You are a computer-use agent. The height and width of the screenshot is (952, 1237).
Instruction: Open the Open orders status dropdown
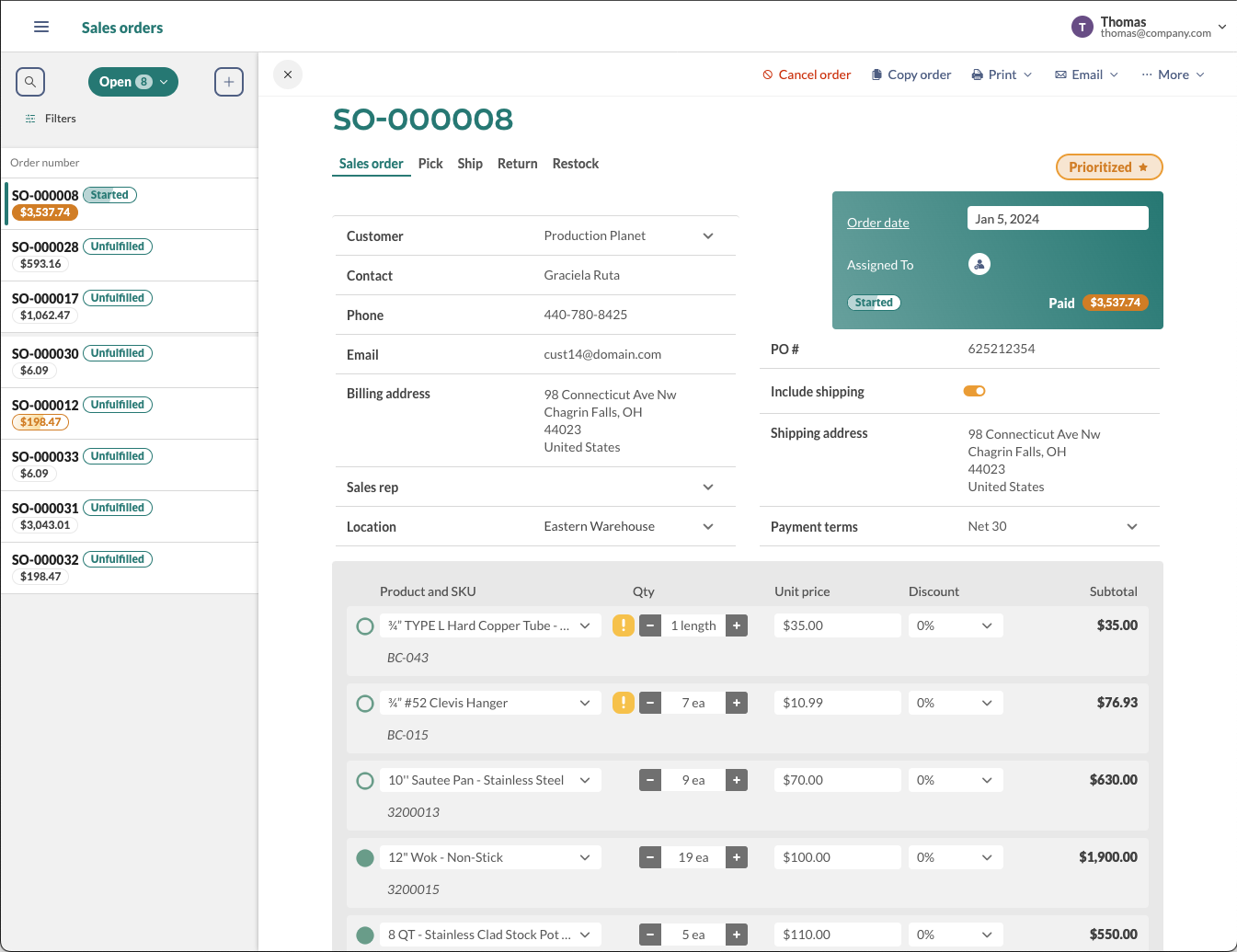[133, 82]
